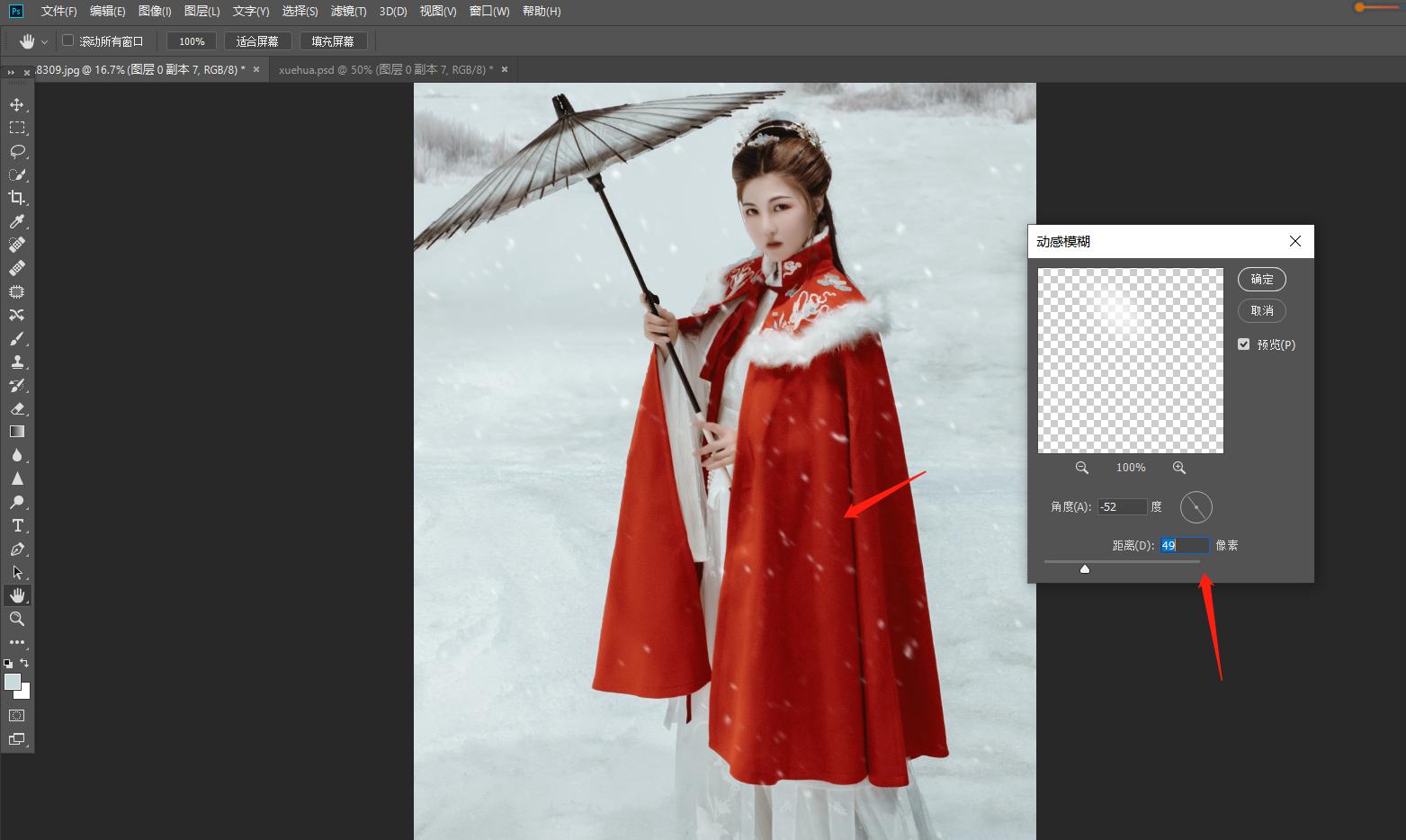Open Hand tool preset dropdown arrow
This screenshot has width=1406, height=840.
coord(44,41)
